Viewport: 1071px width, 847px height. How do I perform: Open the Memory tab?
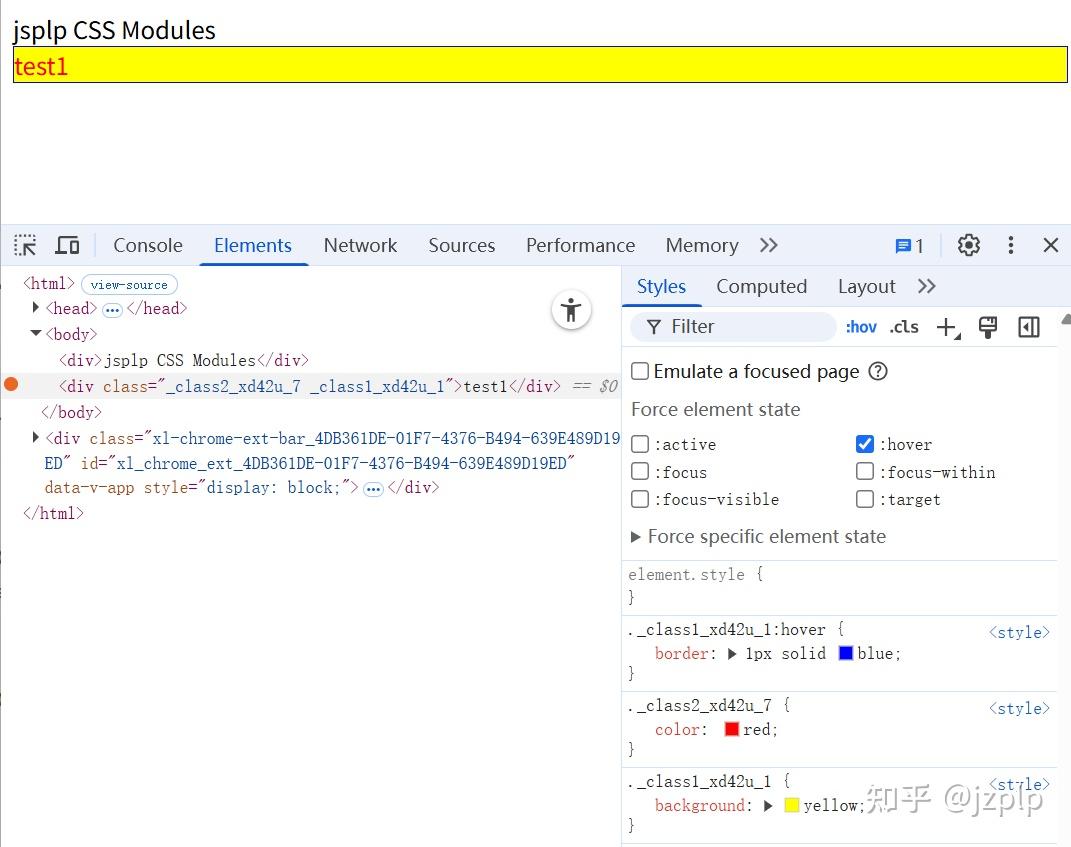(x=702, y=245)
